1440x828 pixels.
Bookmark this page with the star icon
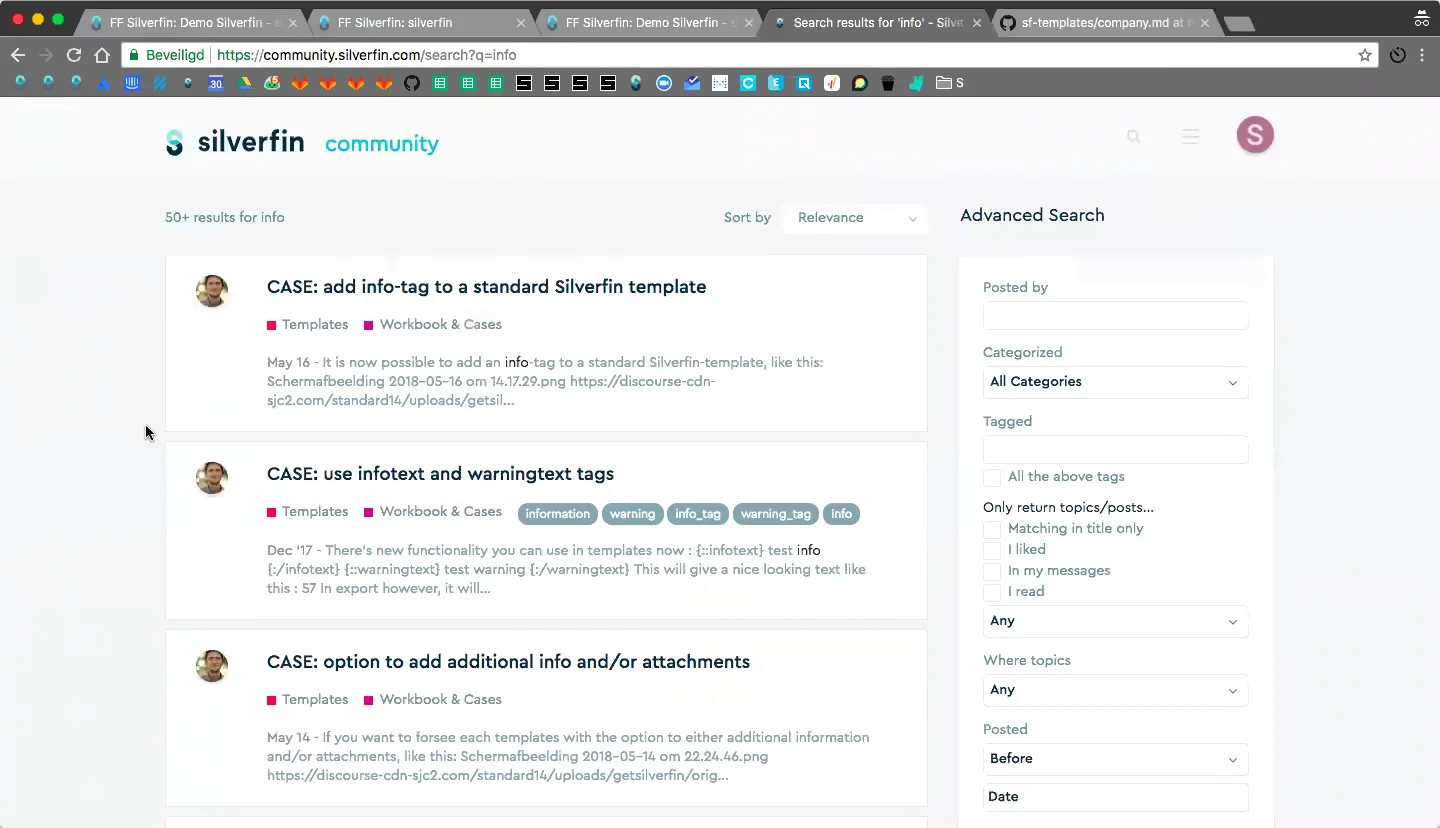click(1365, 55)
